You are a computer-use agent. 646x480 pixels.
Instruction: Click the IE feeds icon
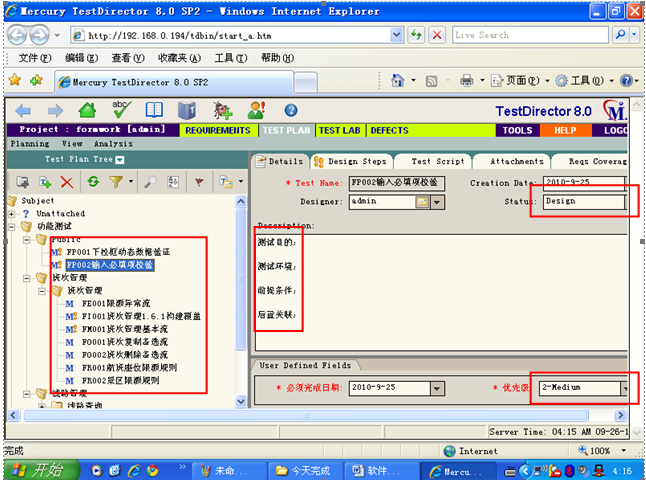click(x=431, y=81)
